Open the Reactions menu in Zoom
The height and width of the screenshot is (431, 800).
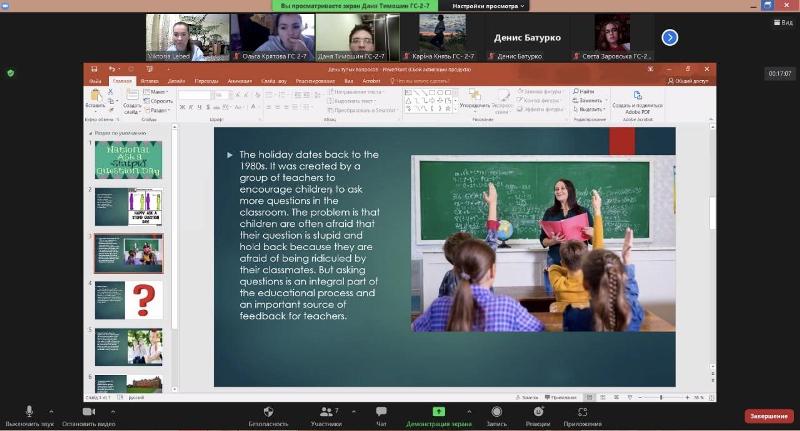(x=538, y=414)
